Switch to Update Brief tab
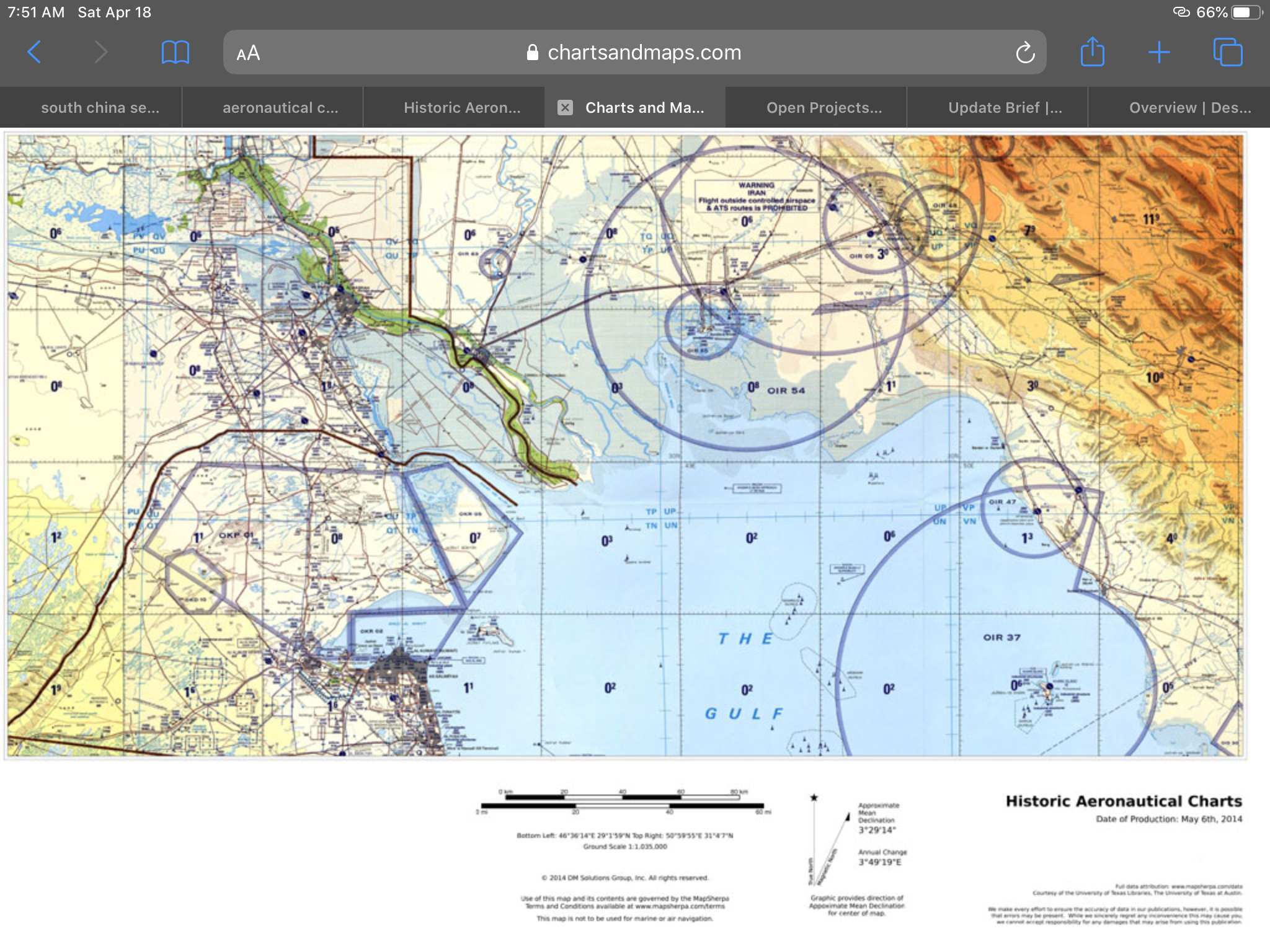This screenshot has height=952, width=1270. [1005, 108]
